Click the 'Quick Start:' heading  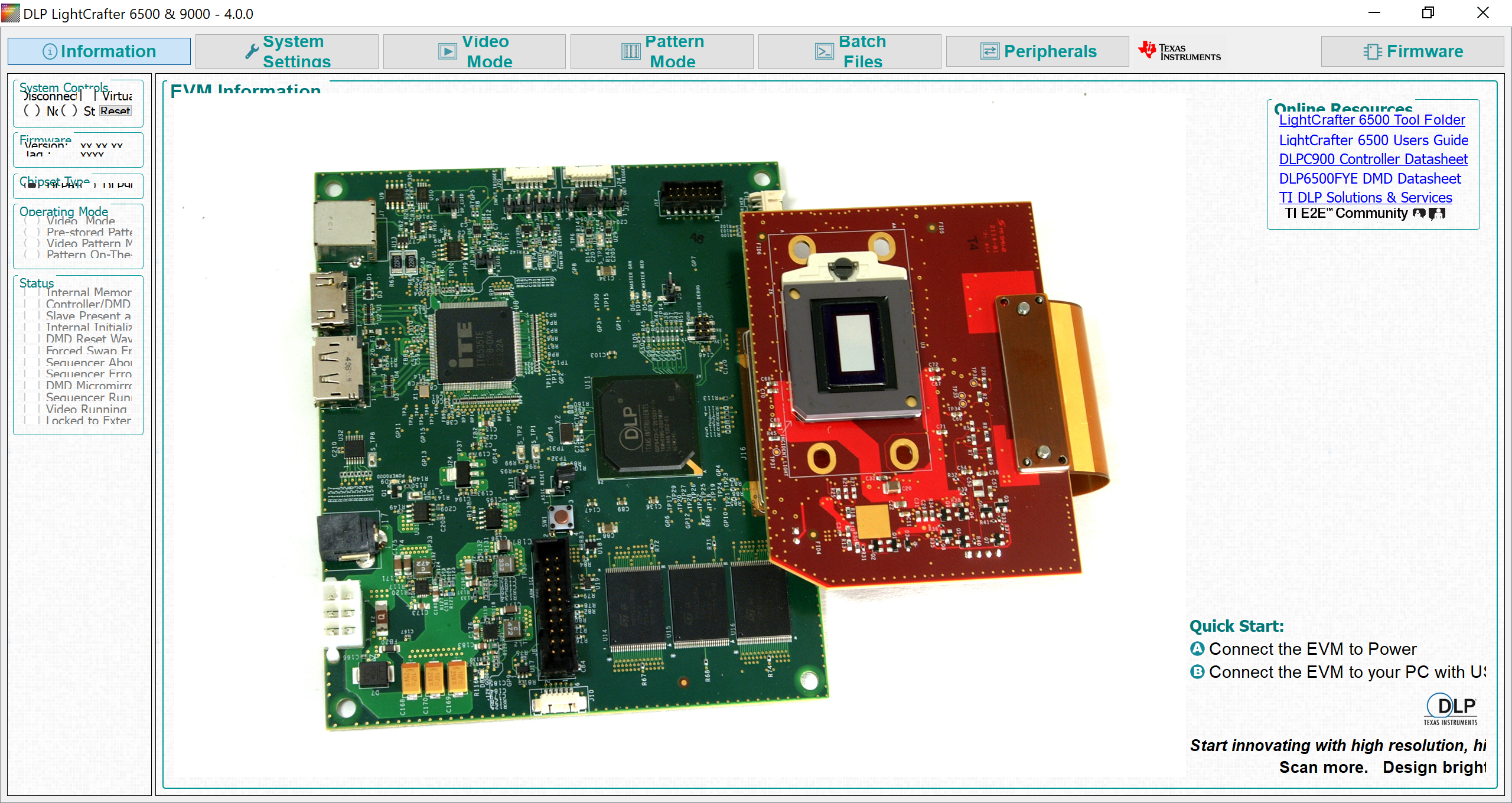coord(1236,626)
